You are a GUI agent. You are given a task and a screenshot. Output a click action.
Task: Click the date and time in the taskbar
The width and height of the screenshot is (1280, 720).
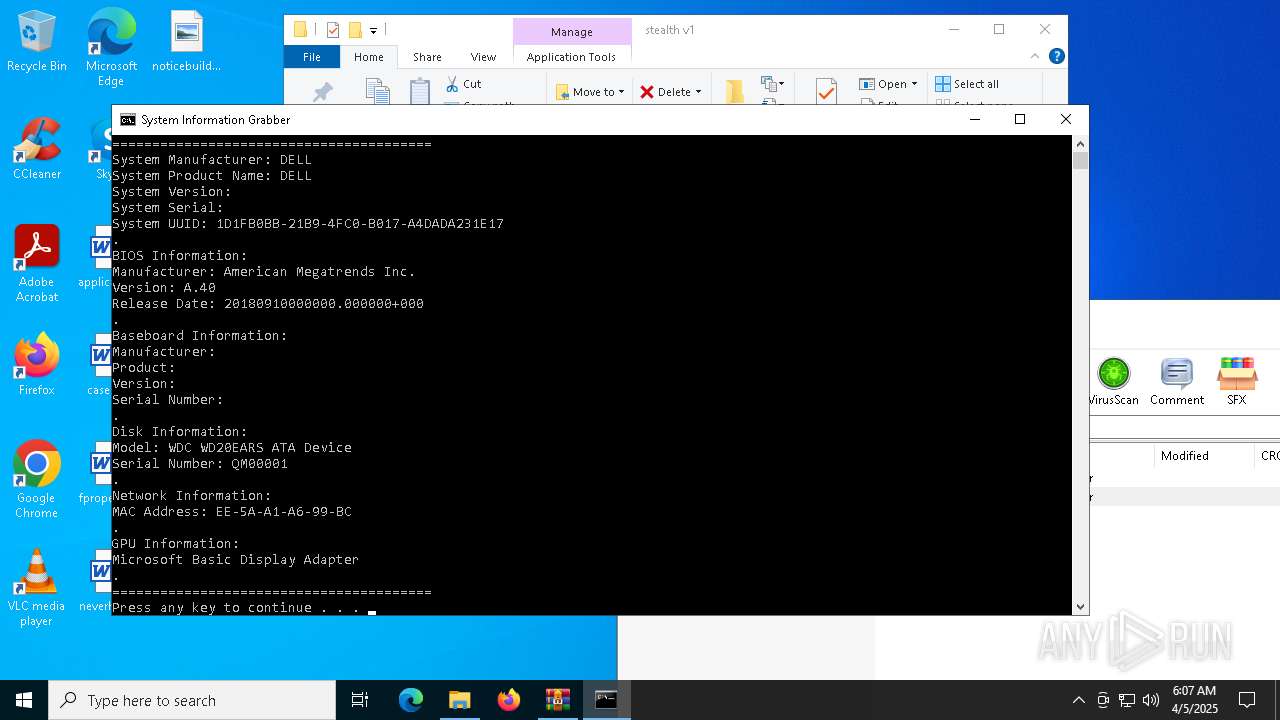click(x=1194, y=700)
